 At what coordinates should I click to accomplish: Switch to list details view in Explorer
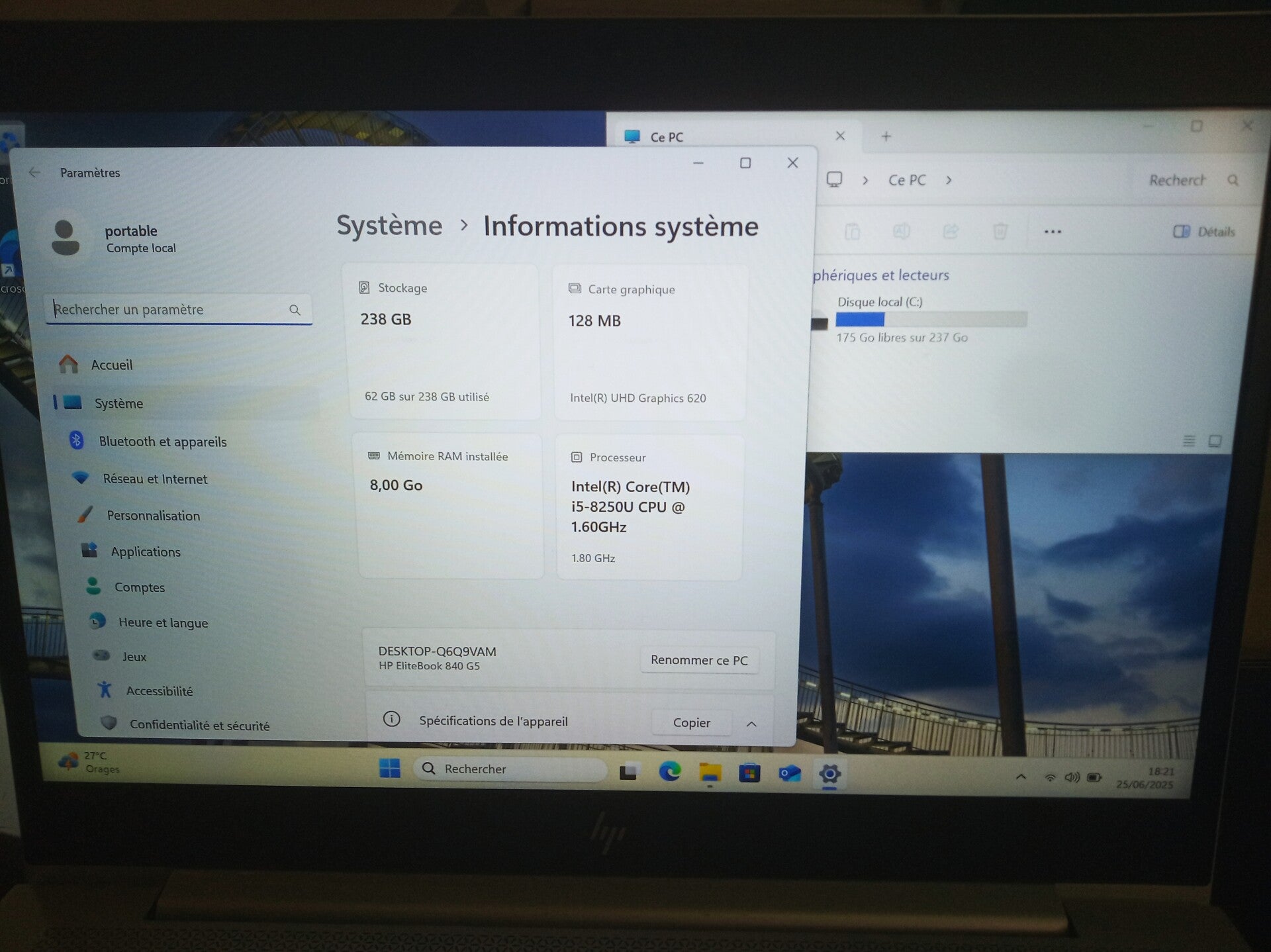[x=1189, y=441]
